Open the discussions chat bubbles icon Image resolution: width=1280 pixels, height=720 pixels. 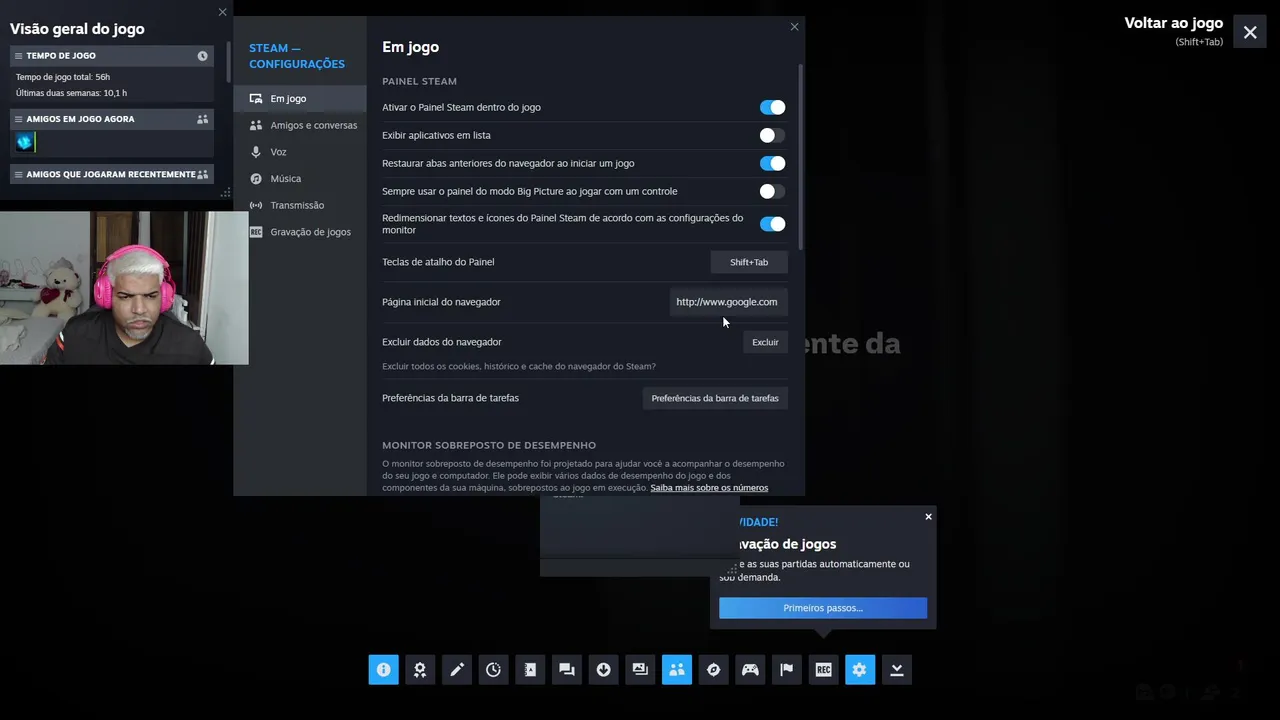click(x=567, y=670)
